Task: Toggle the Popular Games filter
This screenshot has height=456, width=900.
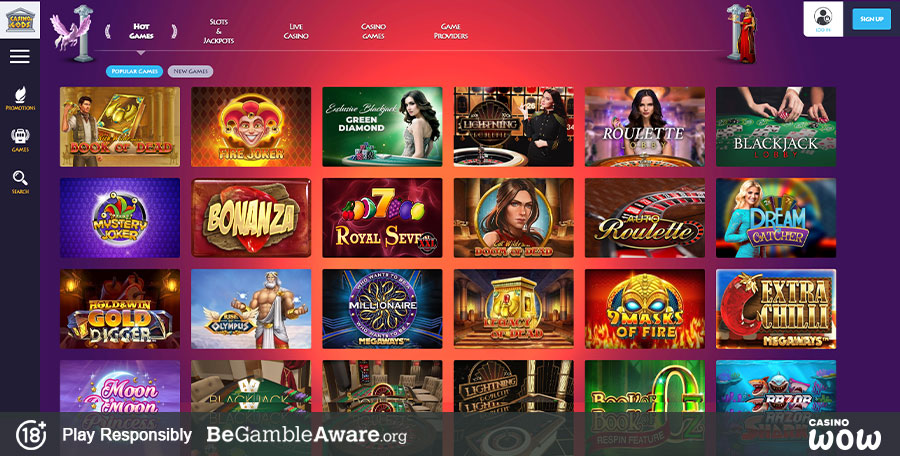Action: tap(134, 71)
